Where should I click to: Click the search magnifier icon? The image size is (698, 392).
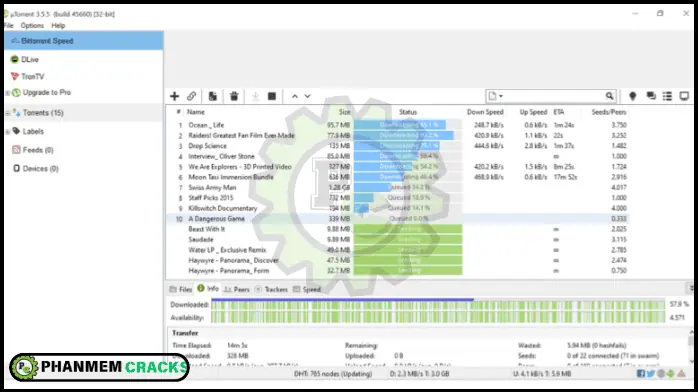609,96
